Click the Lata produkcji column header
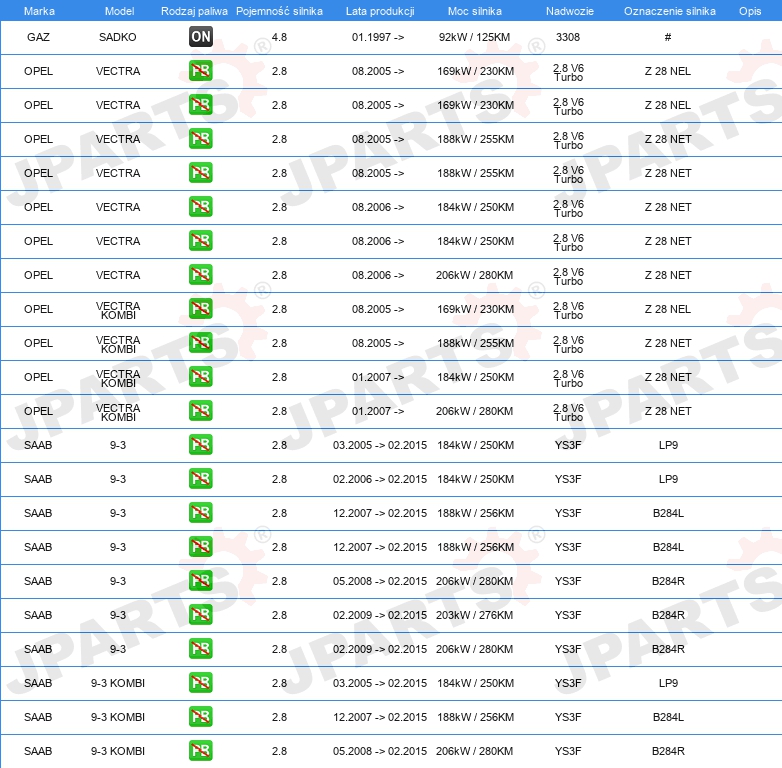782x768 pixels. (x=380, y=11)
